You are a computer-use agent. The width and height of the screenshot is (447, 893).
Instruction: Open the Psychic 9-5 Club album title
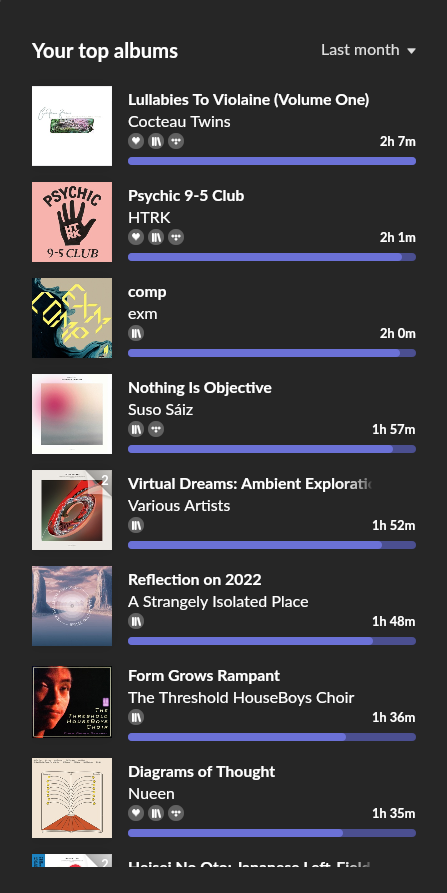(x=186, y=196)
